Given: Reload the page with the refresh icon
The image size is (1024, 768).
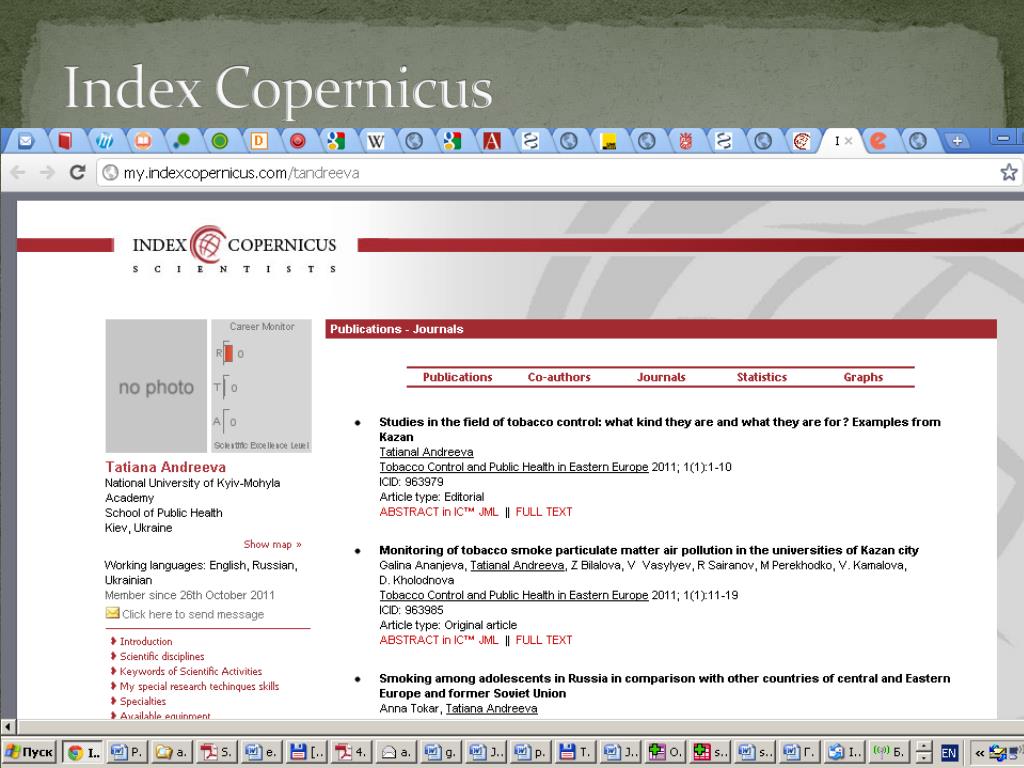Looking at the screenshot, I should 78,172.
